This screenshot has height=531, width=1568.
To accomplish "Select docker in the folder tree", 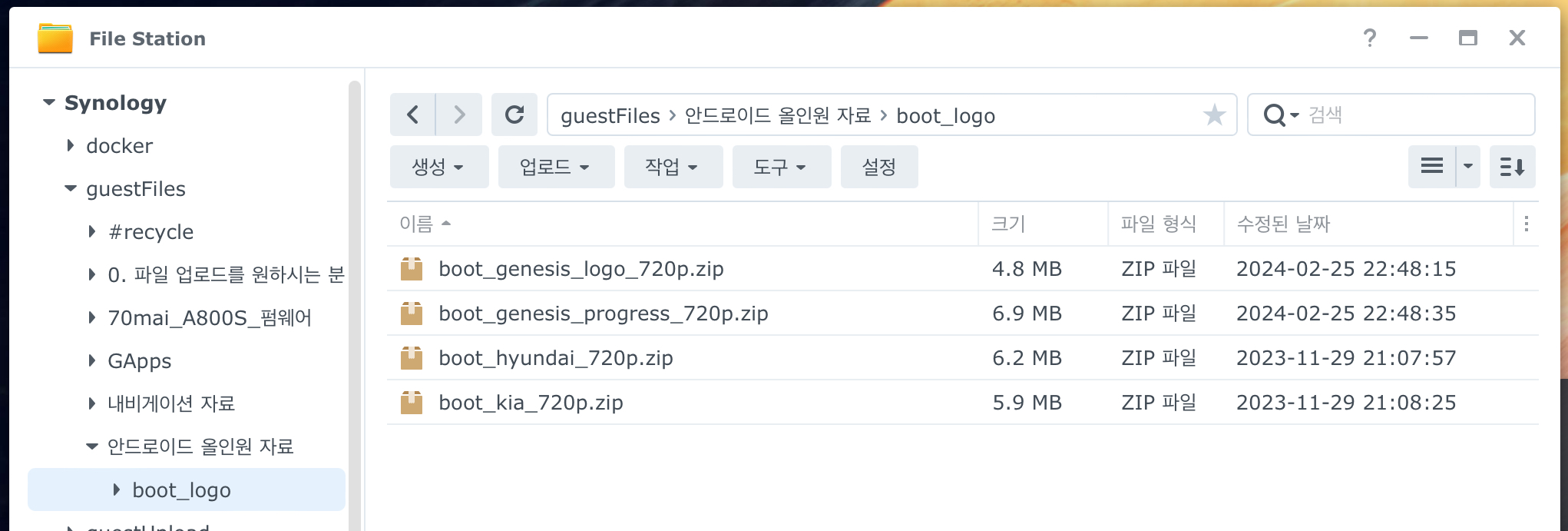I will 119,146.
